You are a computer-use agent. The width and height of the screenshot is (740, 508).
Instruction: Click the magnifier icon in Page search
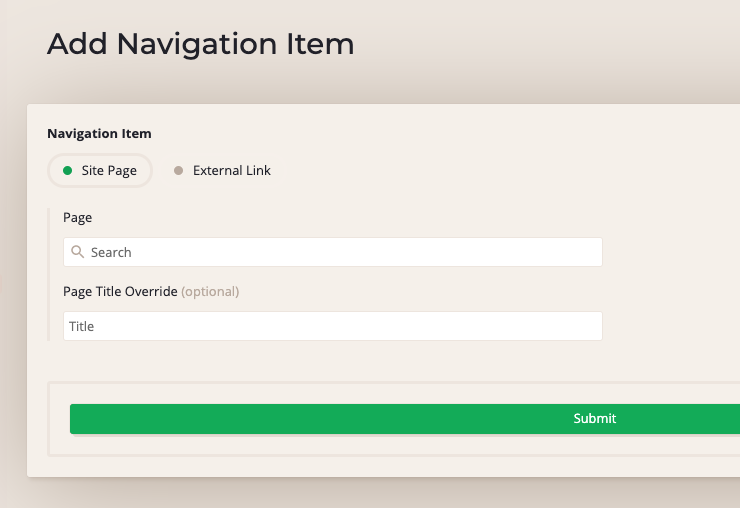[77, 252]
